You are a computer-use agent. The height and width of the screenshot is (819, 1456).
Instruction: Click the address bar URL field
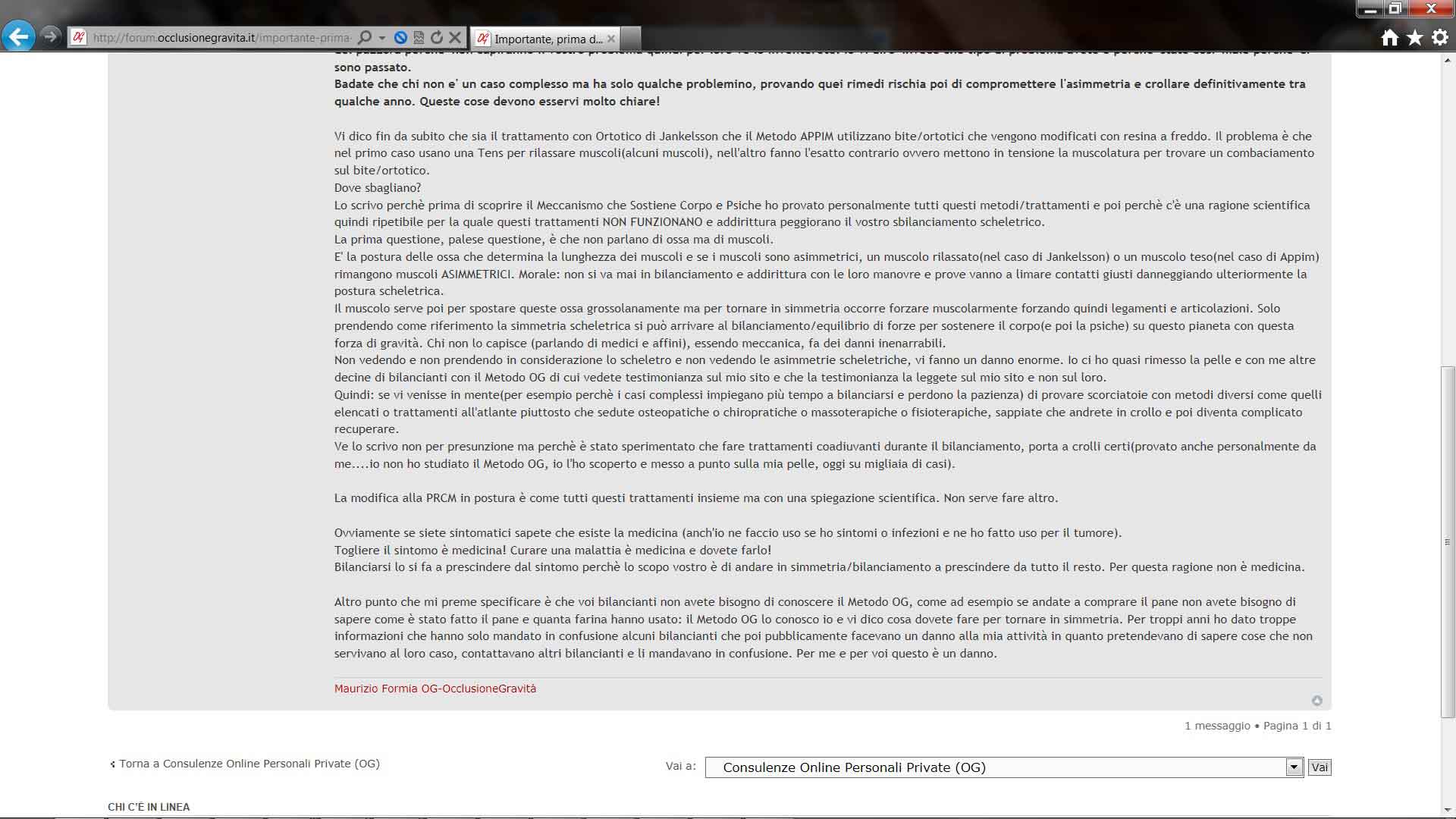click(221, 37)
